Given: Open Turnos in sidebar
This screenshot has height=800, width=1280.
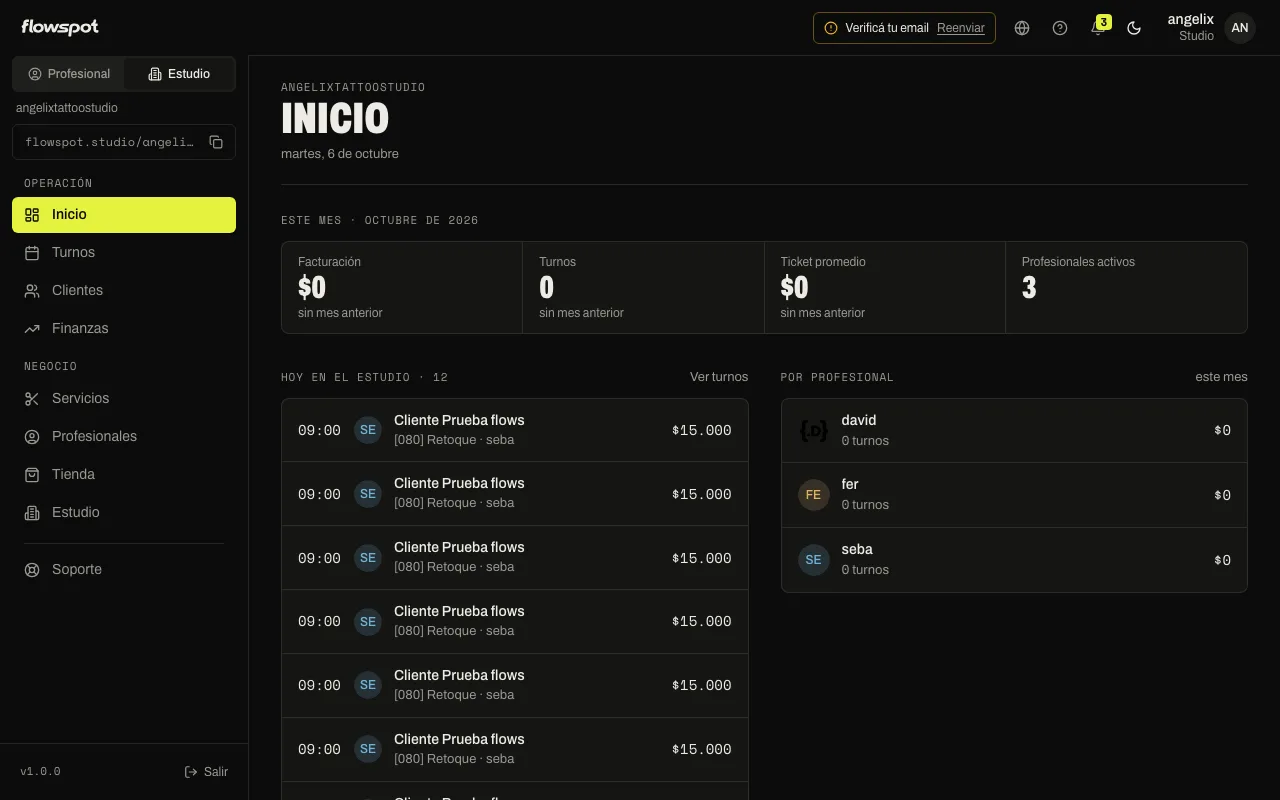Looking at the screenshot, I should tap(124, 253).
